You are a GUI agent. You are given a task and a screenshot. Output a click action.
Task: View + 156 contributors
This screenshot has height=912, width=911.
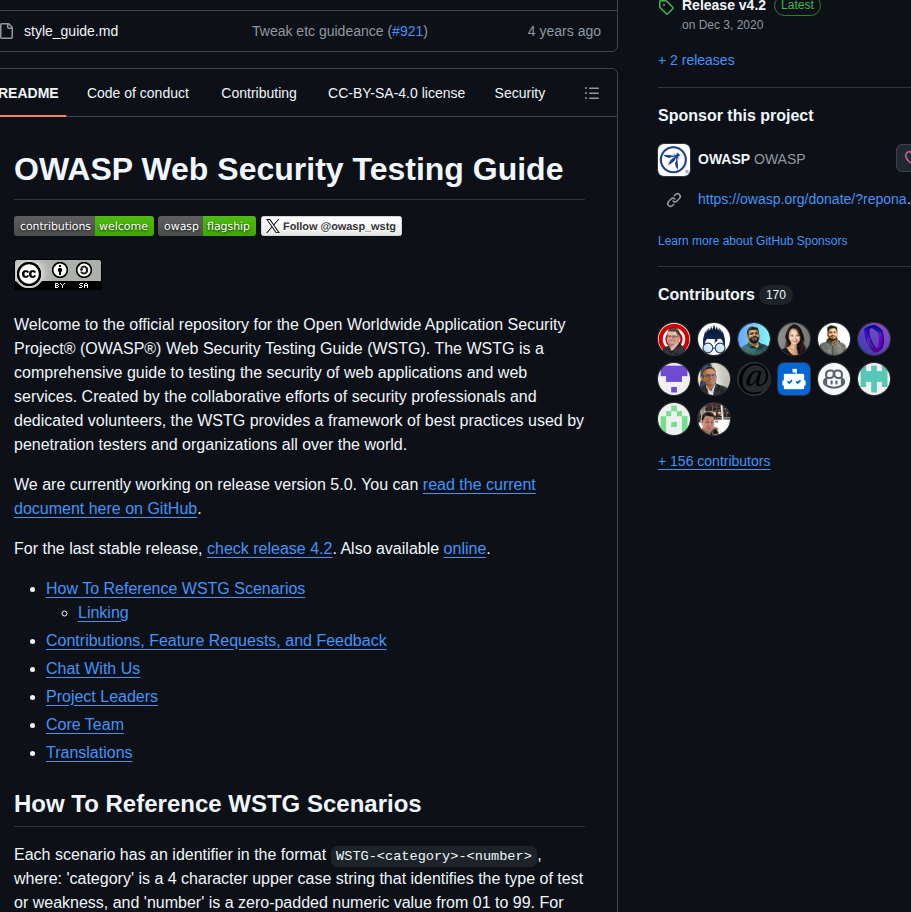714,461
